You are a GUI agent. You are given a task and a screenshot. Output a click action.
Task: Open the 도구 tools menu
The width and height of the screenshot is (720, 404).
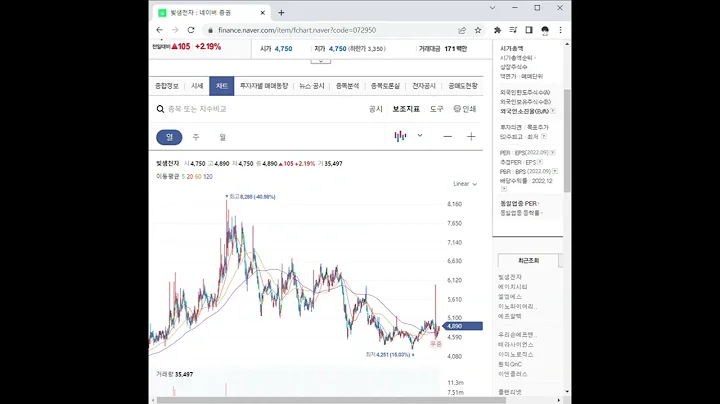point(436,109)
